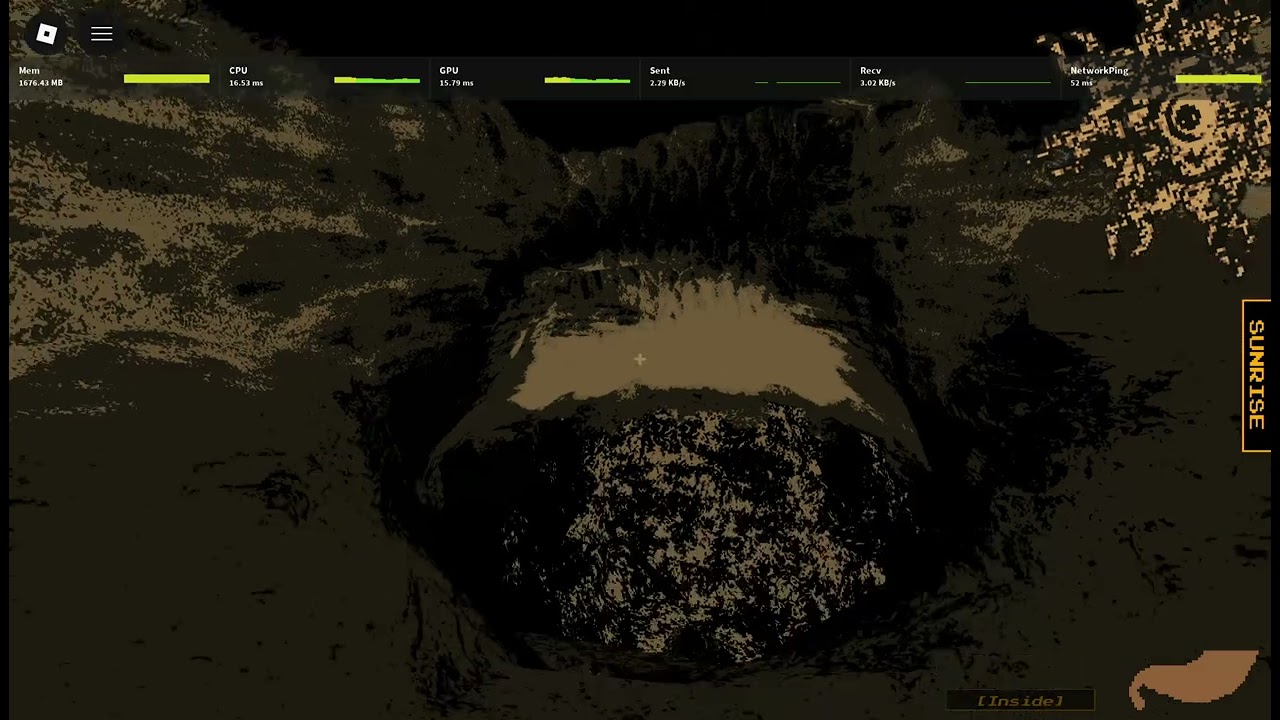The image size is (1280, 720).
Task: Open the hamburger chat menu icon
Action: coord(101,34)
